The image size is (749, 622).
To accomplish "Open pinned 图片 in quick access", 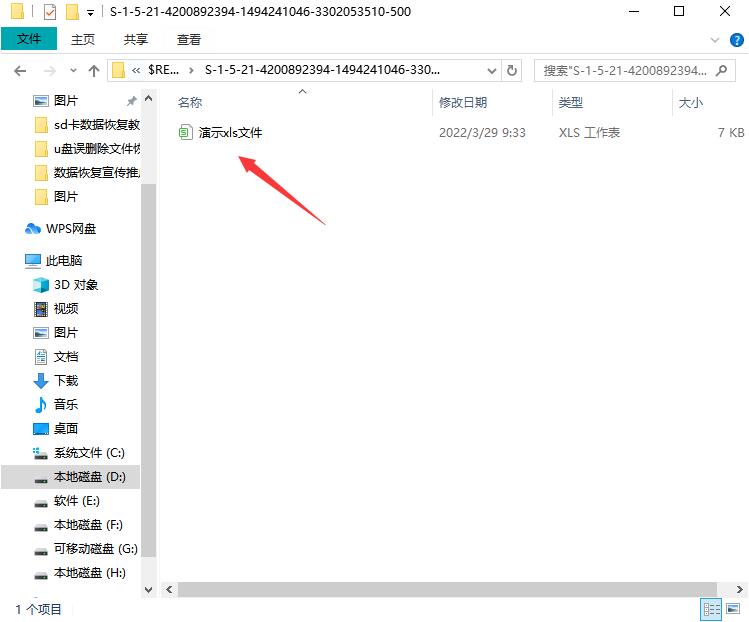I will click(65, 100).
